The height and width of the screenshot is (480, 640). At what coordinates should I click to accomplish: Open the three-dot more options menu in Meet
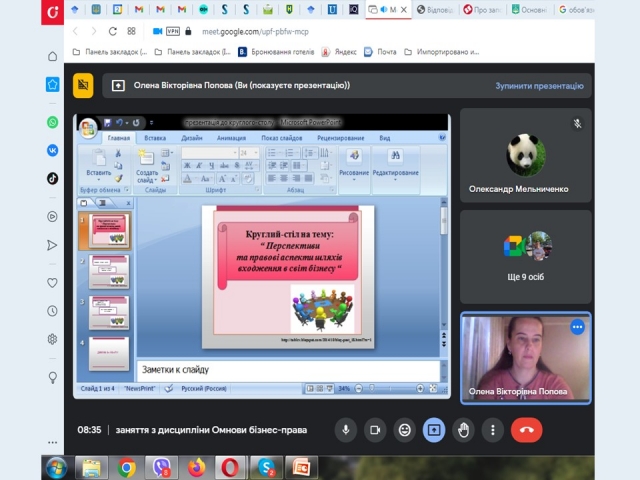(x=491, y=429)
